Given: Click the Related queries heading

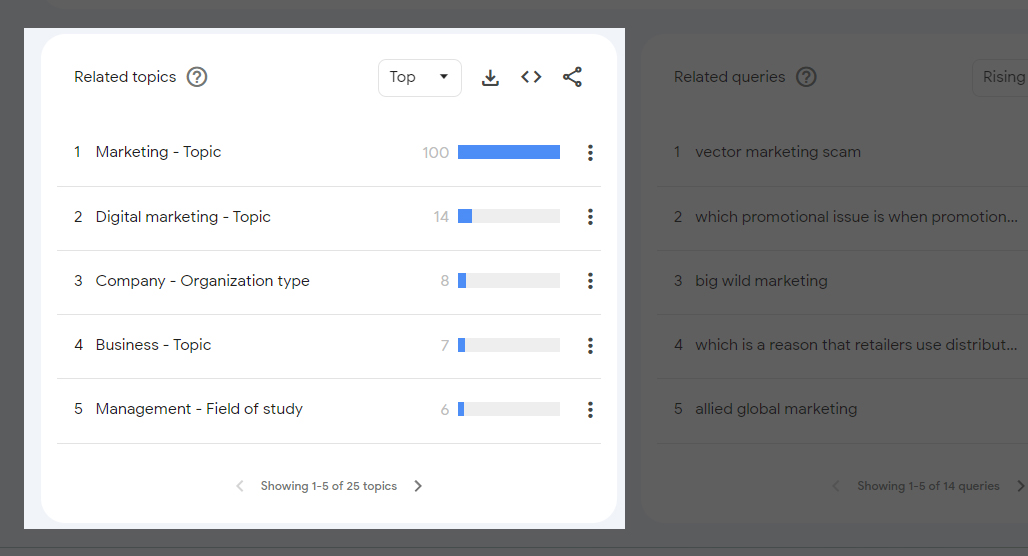Looking at the screenshot, I should [729, 77].
